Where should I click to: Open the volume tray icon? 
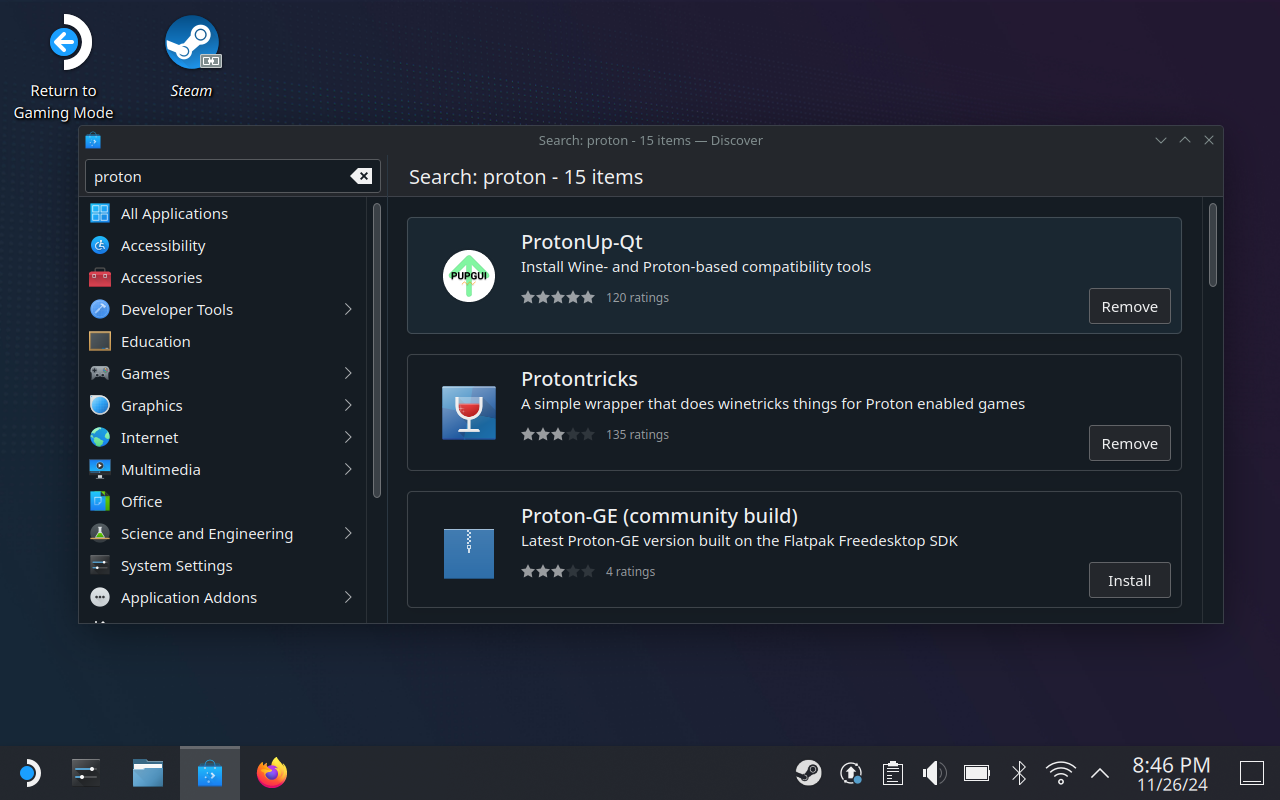tap(934, 772)
